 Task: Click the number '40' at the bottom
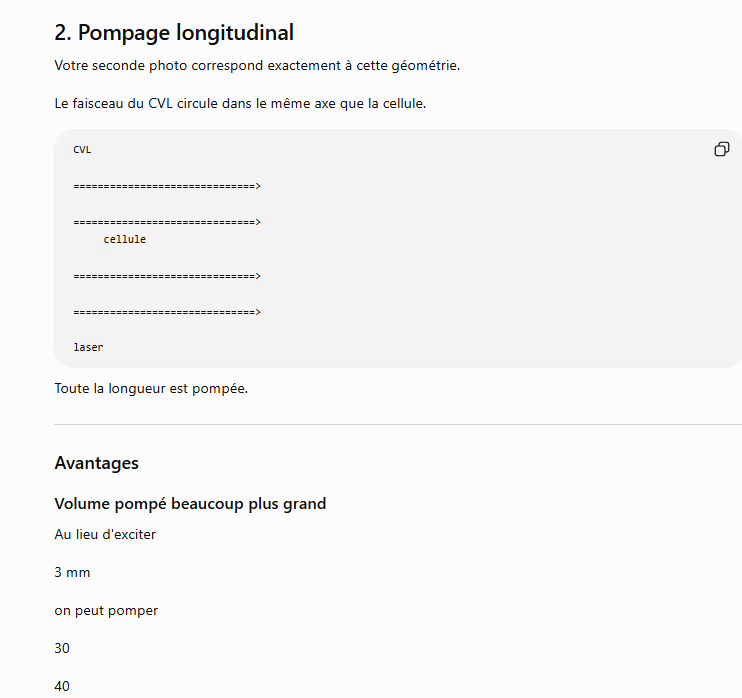pyautogui.click(x=62, y=686)
